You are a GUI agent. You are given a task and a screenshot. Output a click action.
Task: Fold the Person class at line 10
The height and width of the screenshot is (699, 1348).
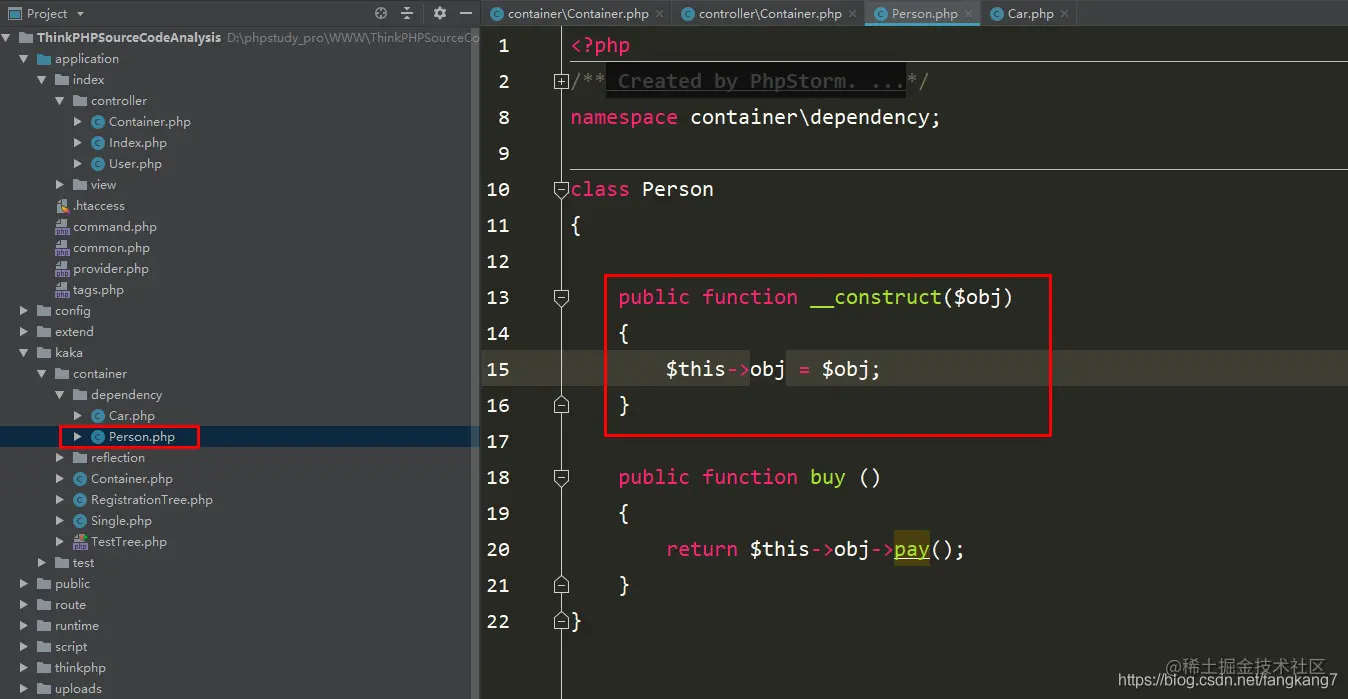click(561, 189)
